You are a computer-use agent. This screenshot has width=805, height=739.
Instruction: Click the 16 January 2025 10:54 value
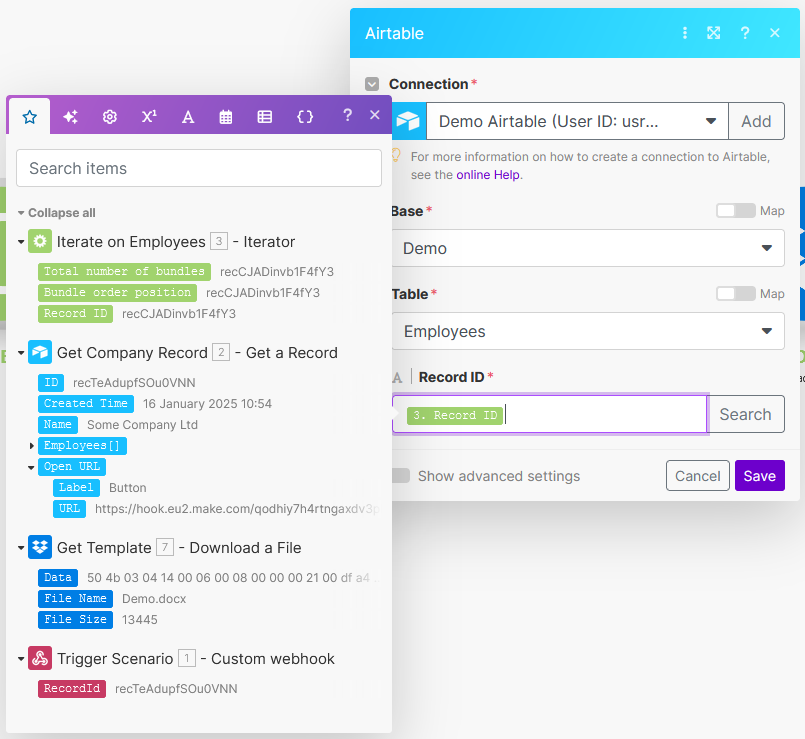(207, 404)
